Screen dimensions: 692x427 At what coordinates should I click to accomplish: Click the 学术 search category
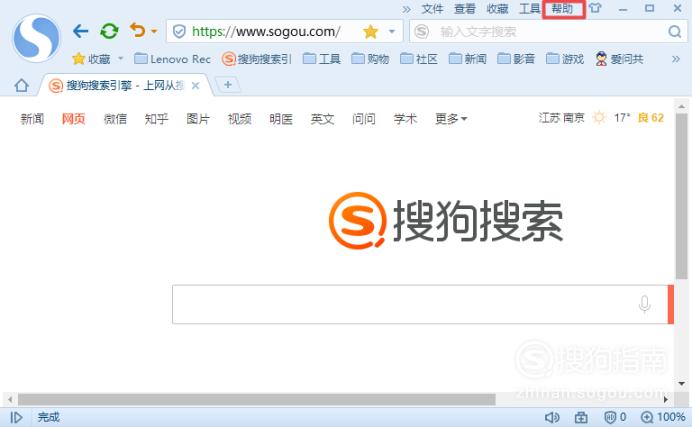(x=406, y=118)
